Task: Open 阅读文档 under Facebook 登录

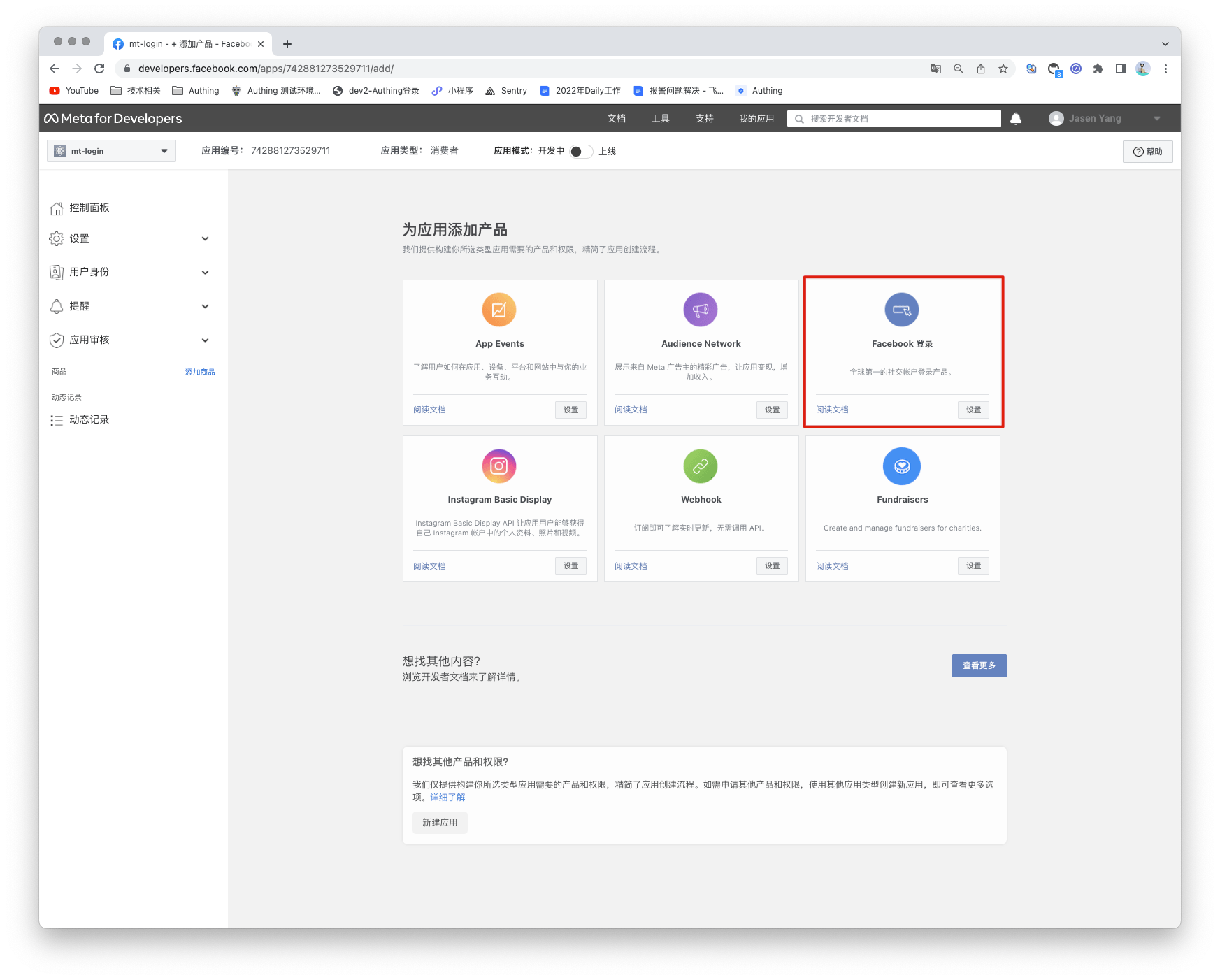Action: click(x=831, y=410)
